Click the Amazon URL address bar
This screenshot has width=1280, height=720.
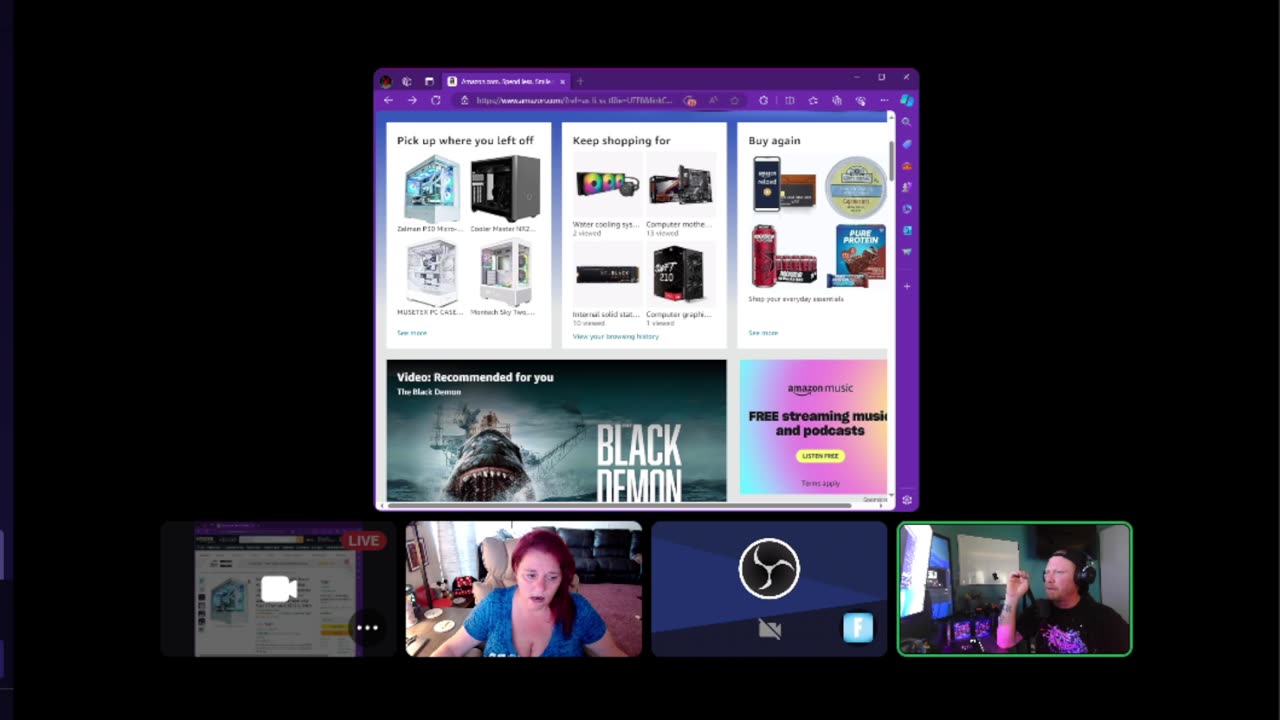(575, 100)
